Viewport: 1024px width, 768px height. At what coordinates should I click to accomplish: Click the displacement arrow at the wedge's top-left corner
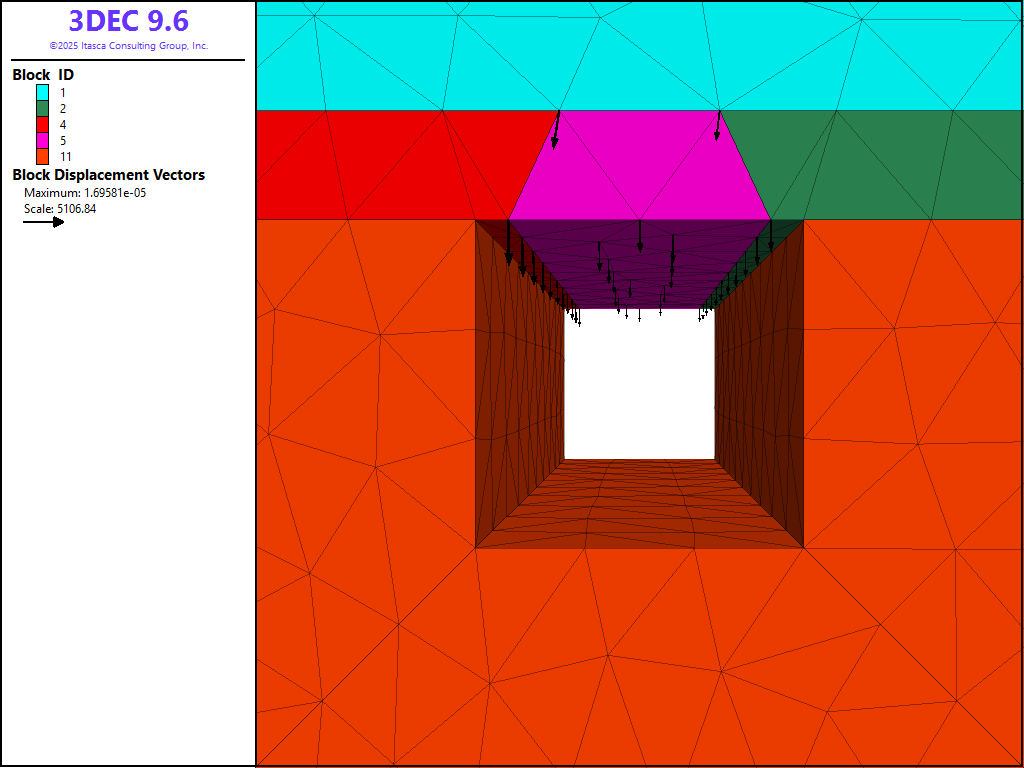pos(556,130)
